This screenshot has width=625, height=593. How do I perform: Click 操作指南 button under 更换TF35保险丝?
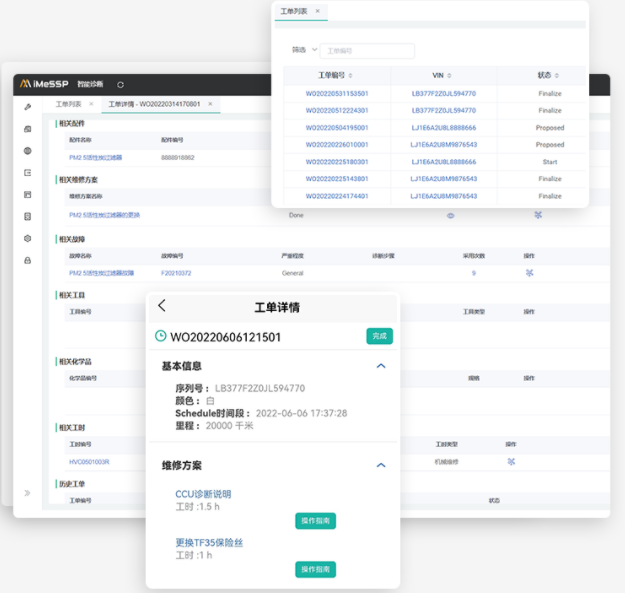point(315,569)
